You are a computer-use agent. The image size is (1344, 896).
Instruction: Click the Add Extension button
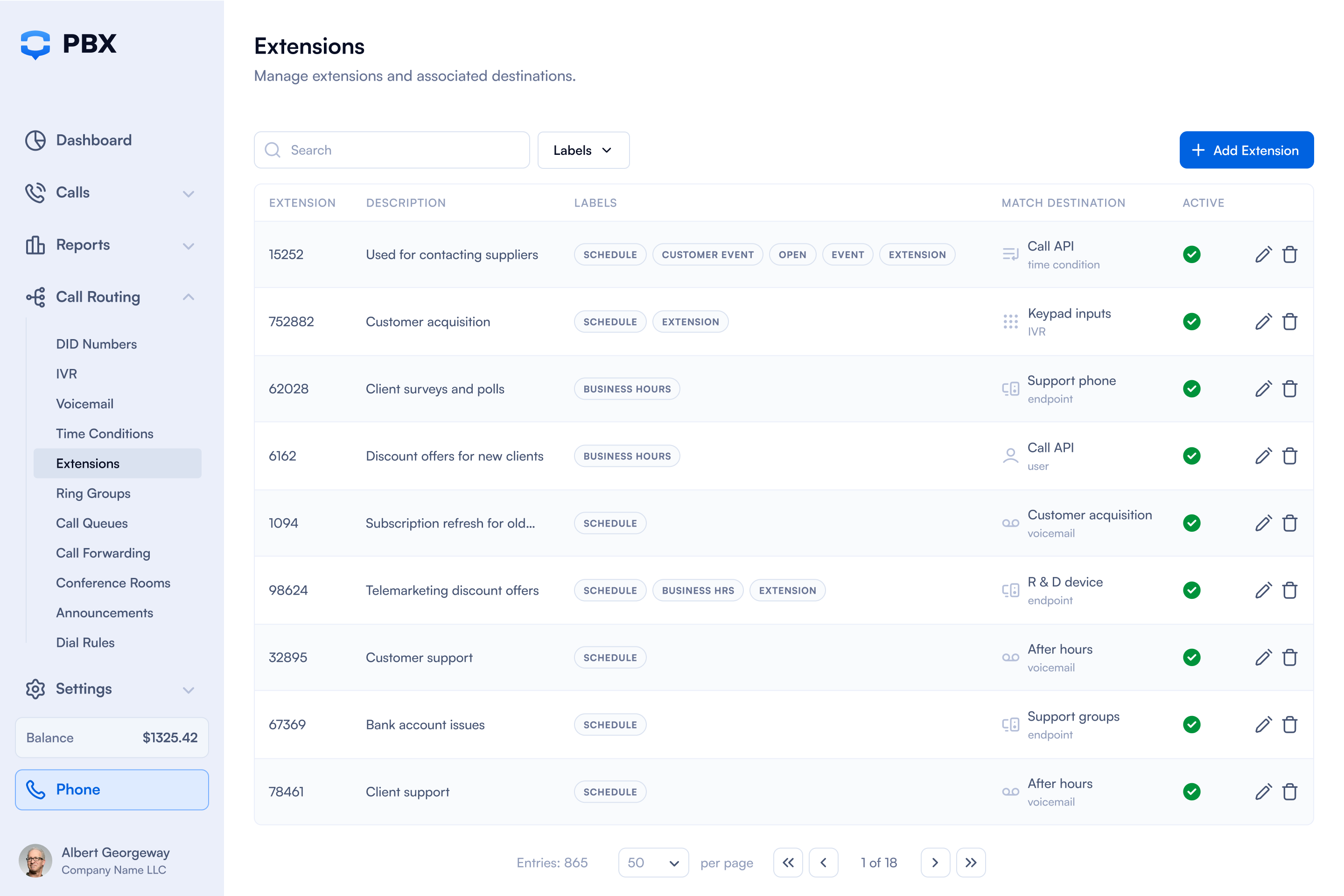pyautogui.click(x=1246, y=150)
